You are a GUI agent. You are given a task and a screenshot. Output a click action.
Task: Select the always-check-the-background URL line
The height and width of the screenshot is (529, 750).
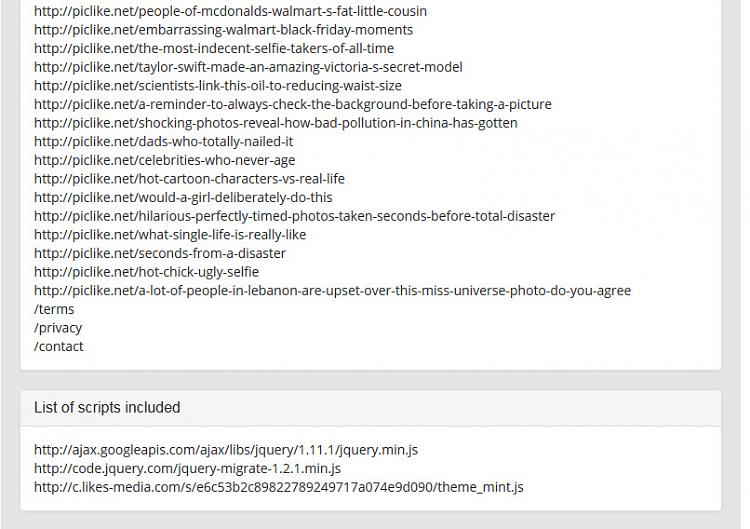293,104
